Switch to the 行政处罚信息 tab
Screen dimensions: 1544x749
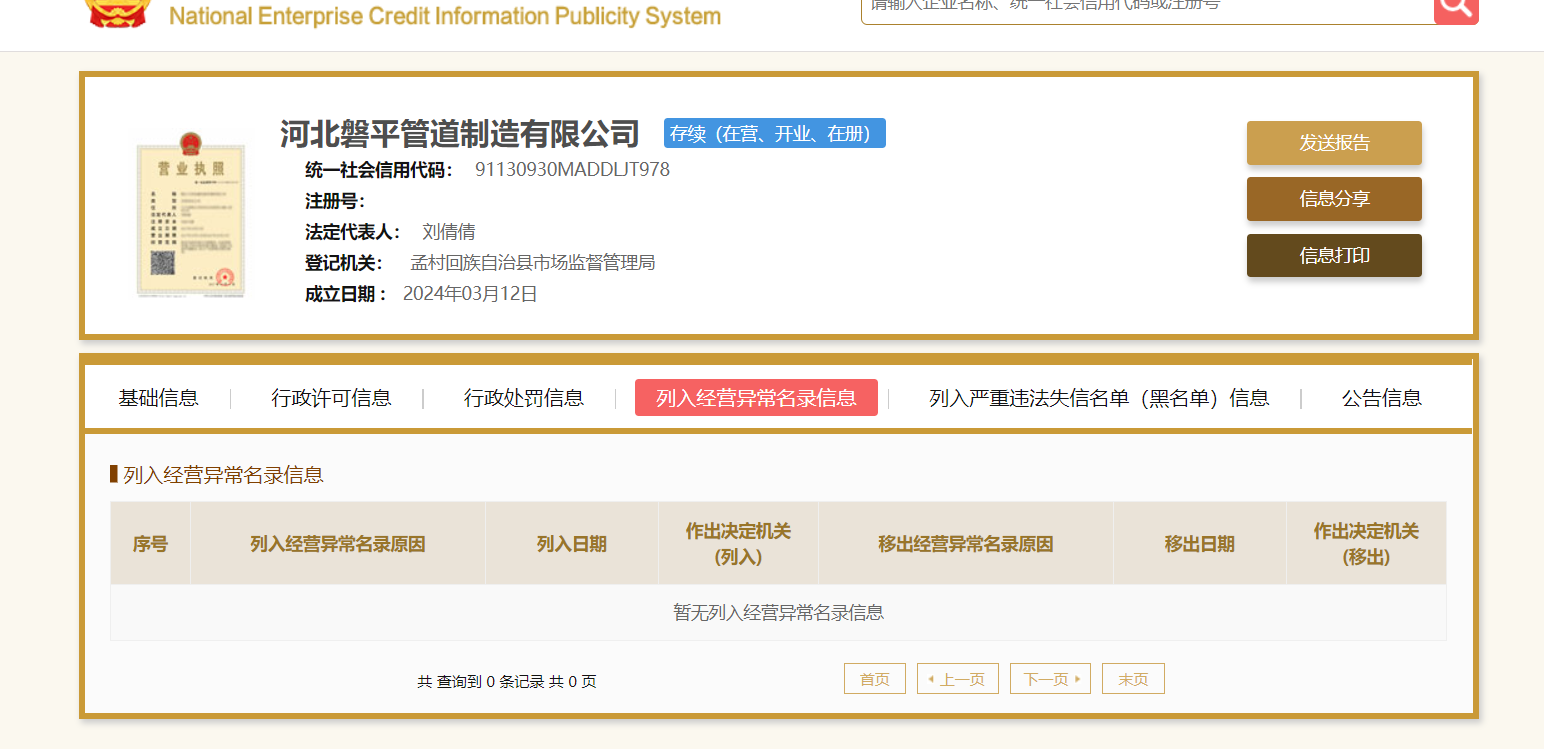[523, 398]
